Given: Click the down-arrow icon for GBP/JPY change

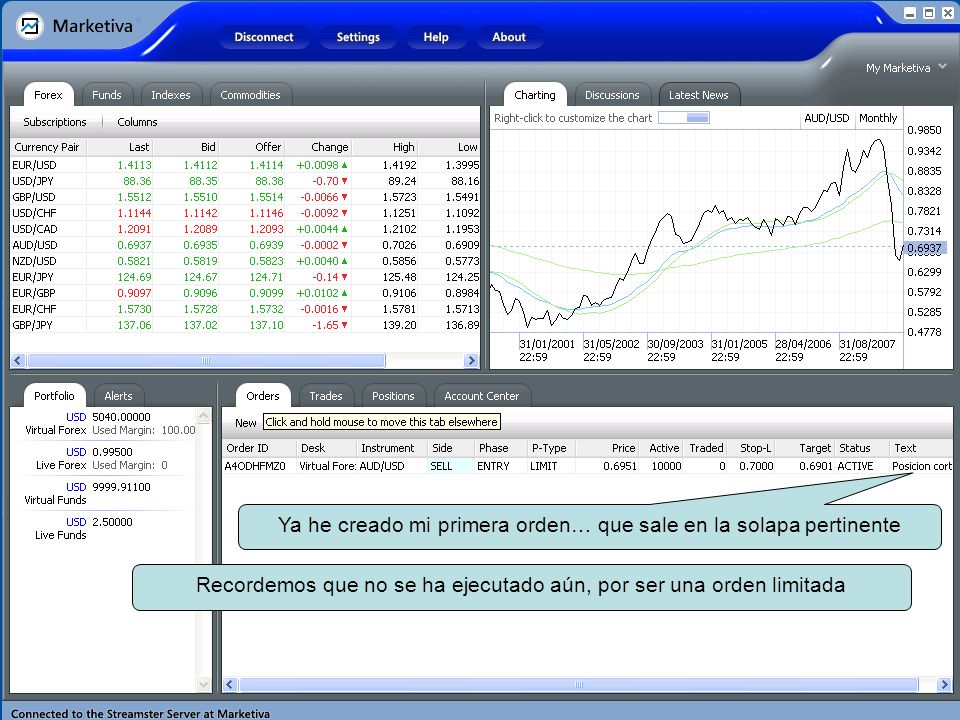Looking at the screenshot, I should 345,325.
